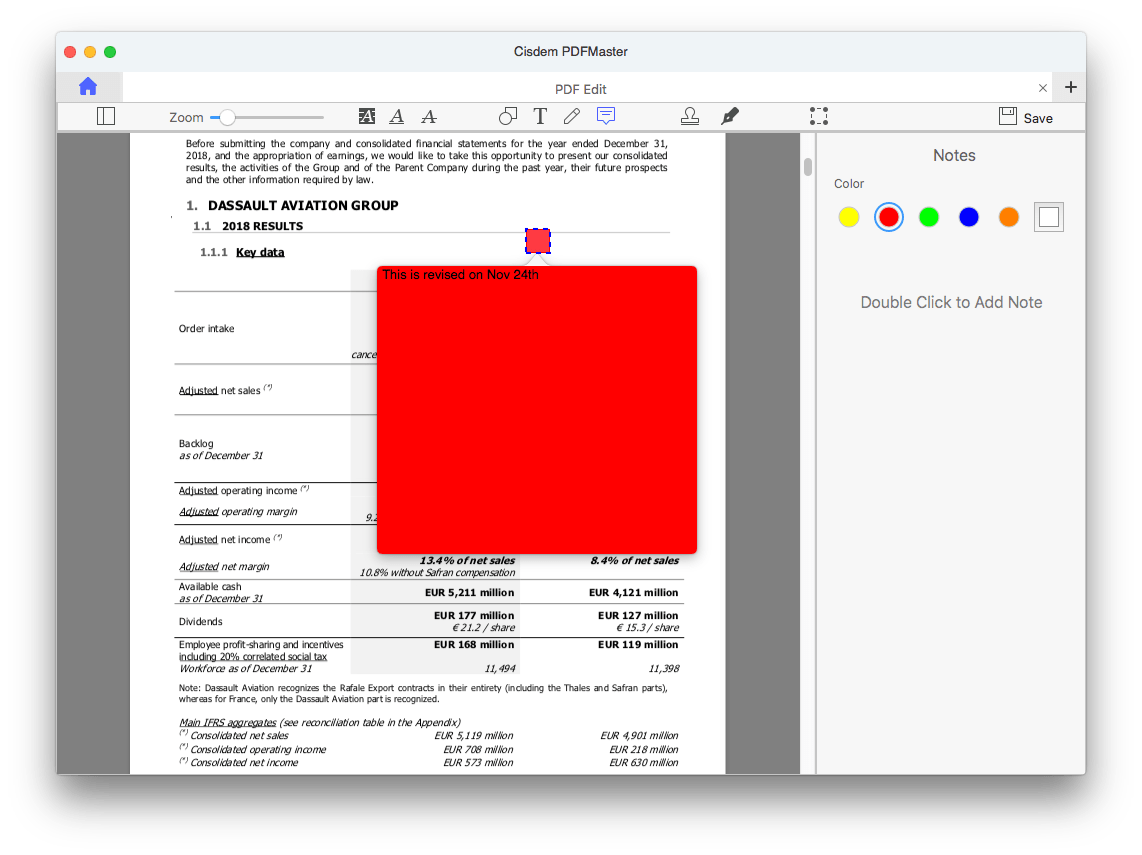The width and height of the screenshot is (1142, 855).
Task: Click 'Double Click to Add Note' text
Action: (951, 302)
